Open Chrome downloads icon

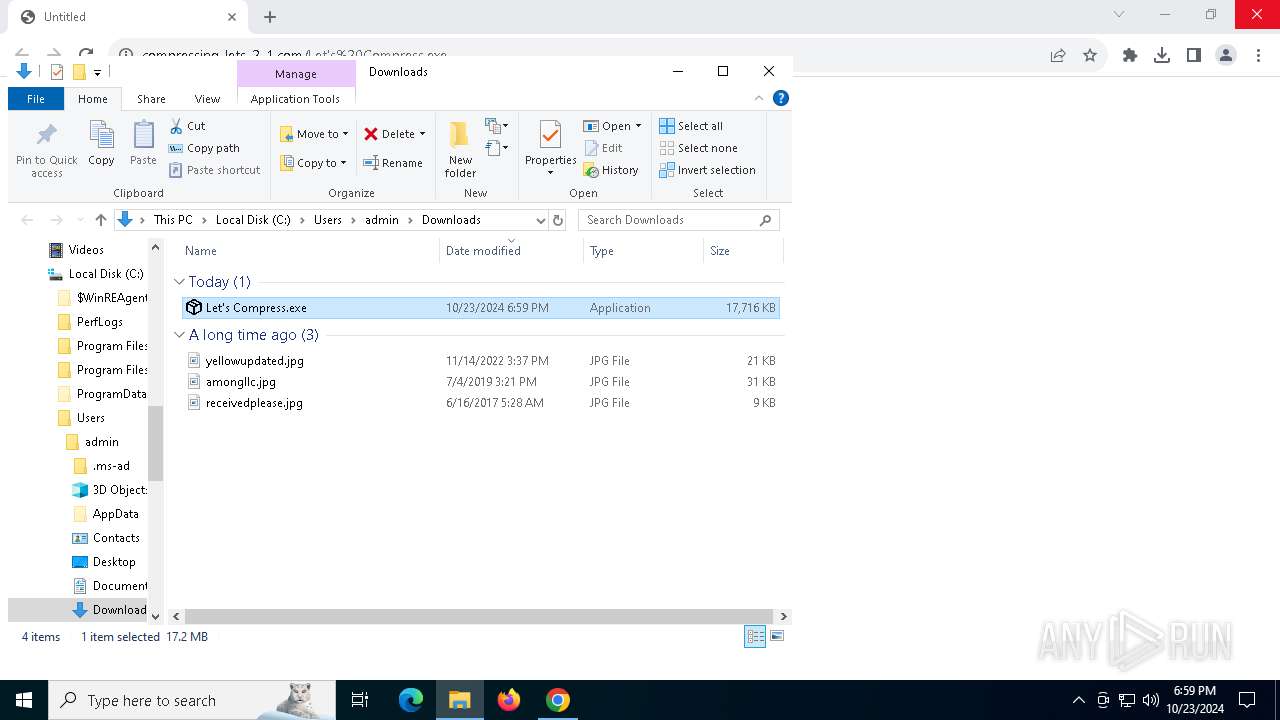(x=1162, y=56)
